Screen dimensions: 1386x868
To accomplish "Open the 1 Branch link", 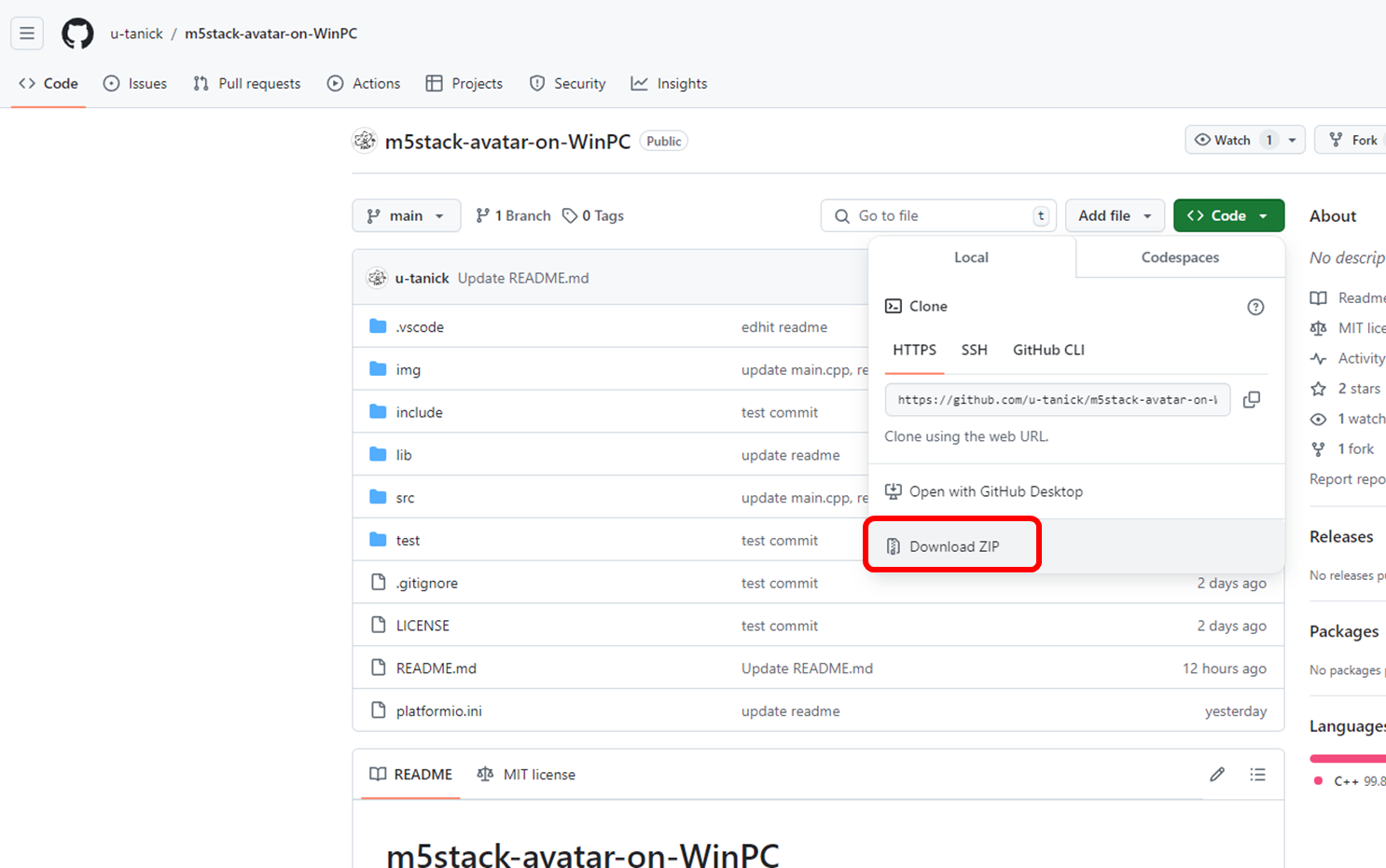I will [x=513, y=215].
